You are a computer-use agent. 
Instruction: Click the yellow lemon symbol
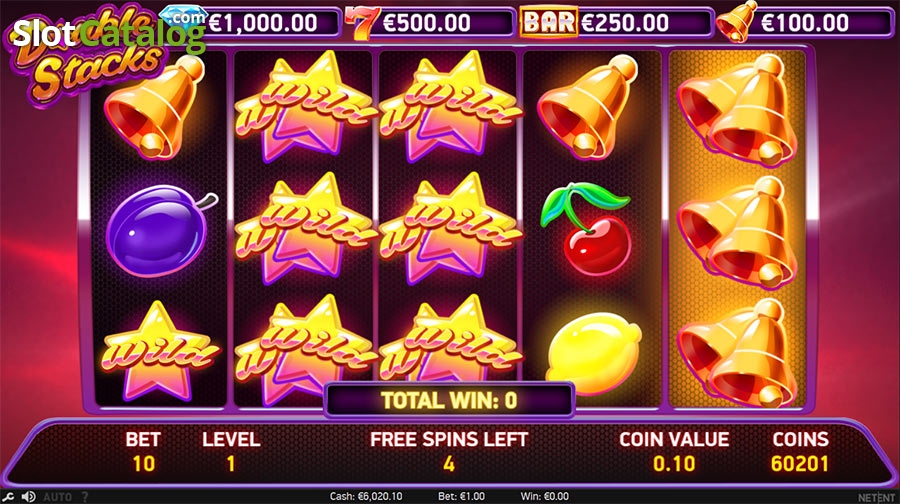point(593,352)
